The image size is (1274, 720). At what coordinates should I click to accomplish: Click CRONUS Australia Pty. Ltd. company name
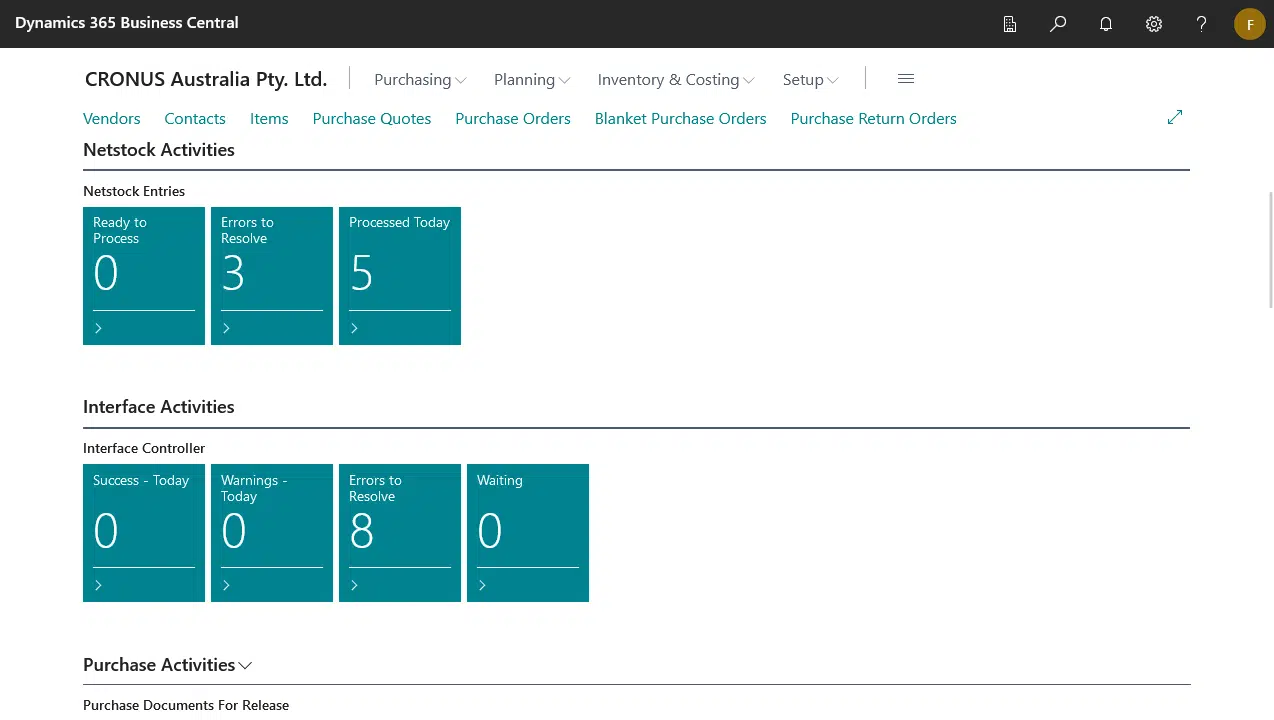pos(206,79)
